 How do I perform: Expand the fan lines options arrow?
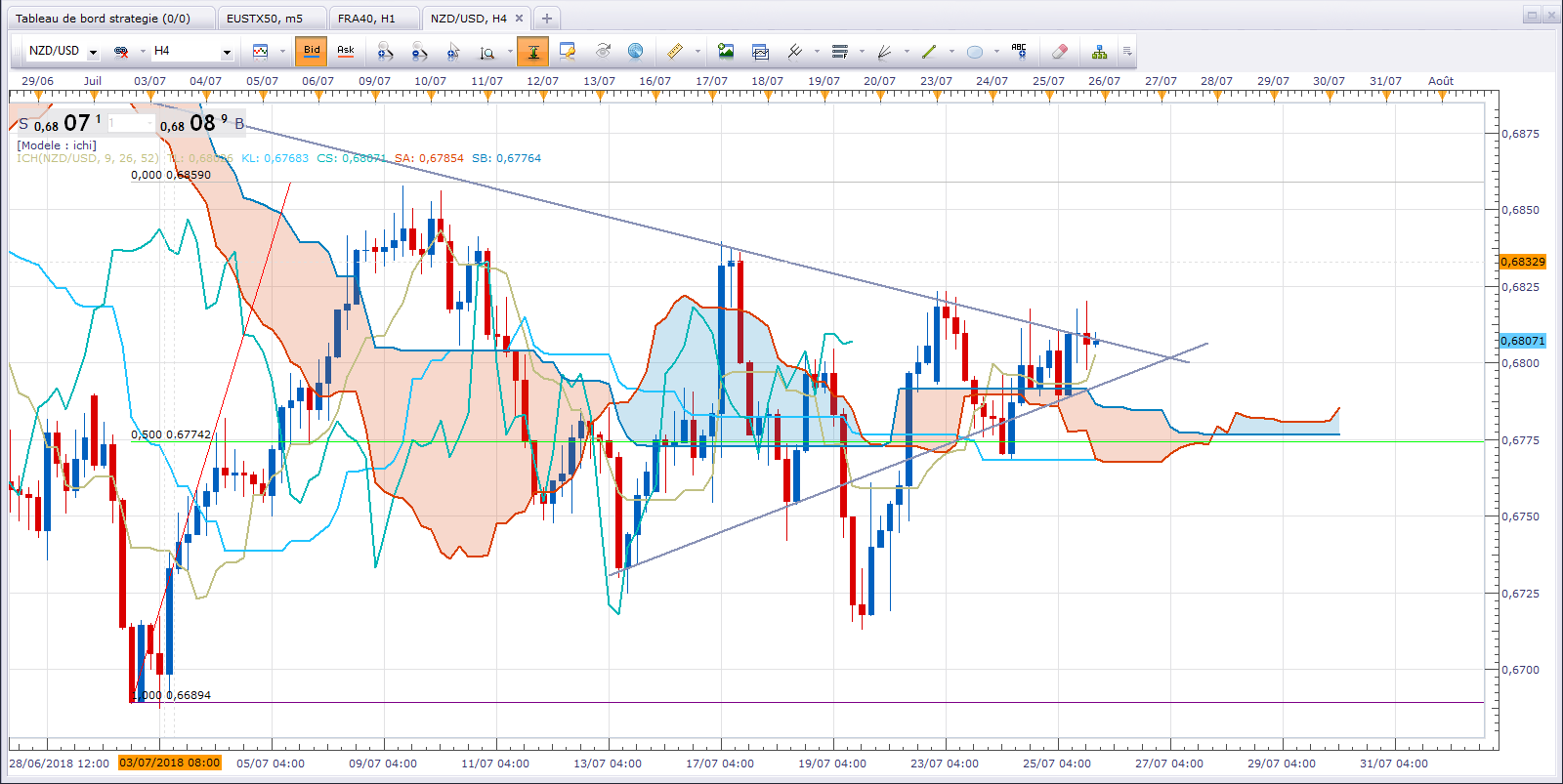(x=907, y=51)
